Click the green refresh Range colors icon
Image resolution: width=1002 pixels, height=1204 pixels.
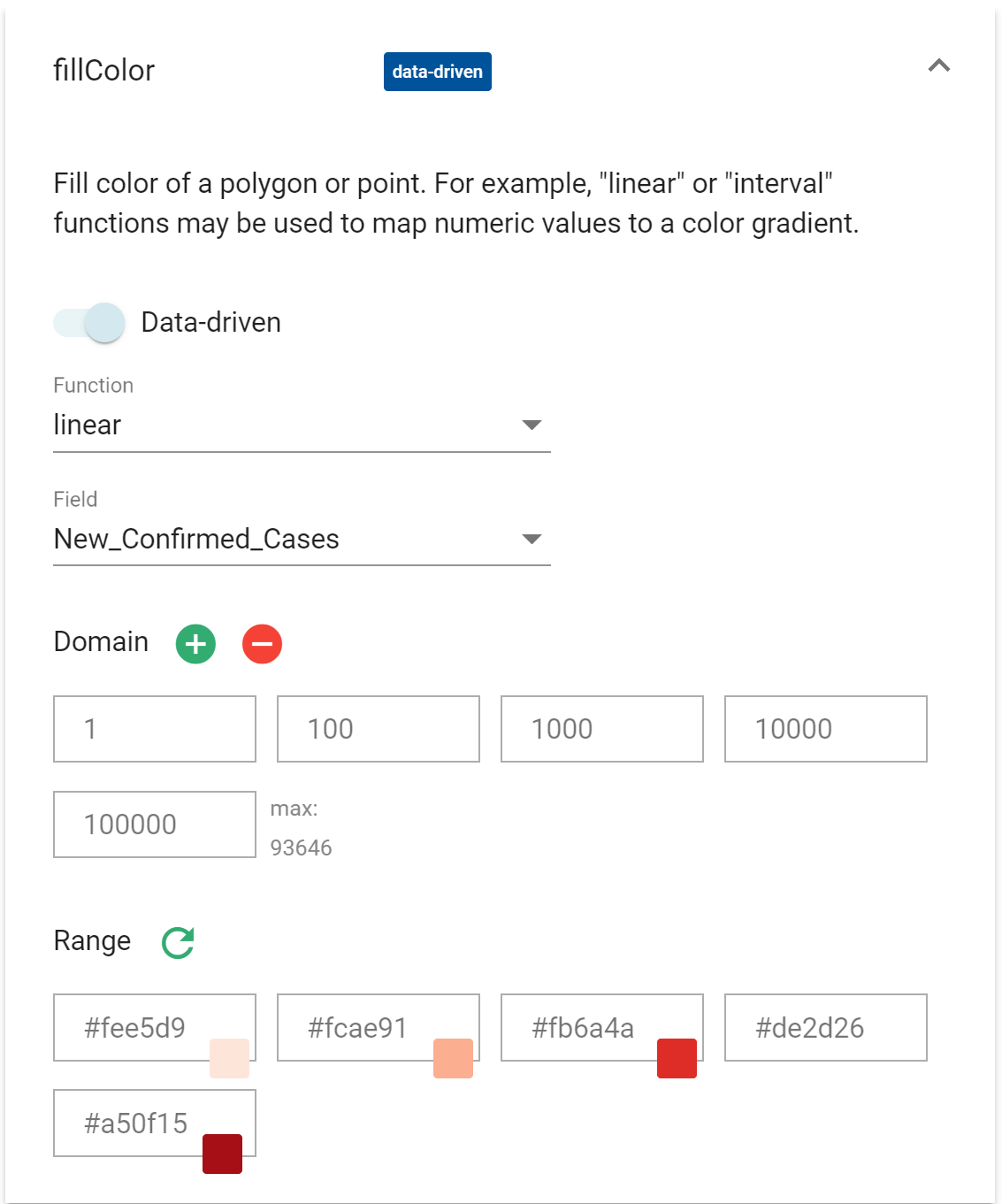pyautogui.click(x=178, y=942)
